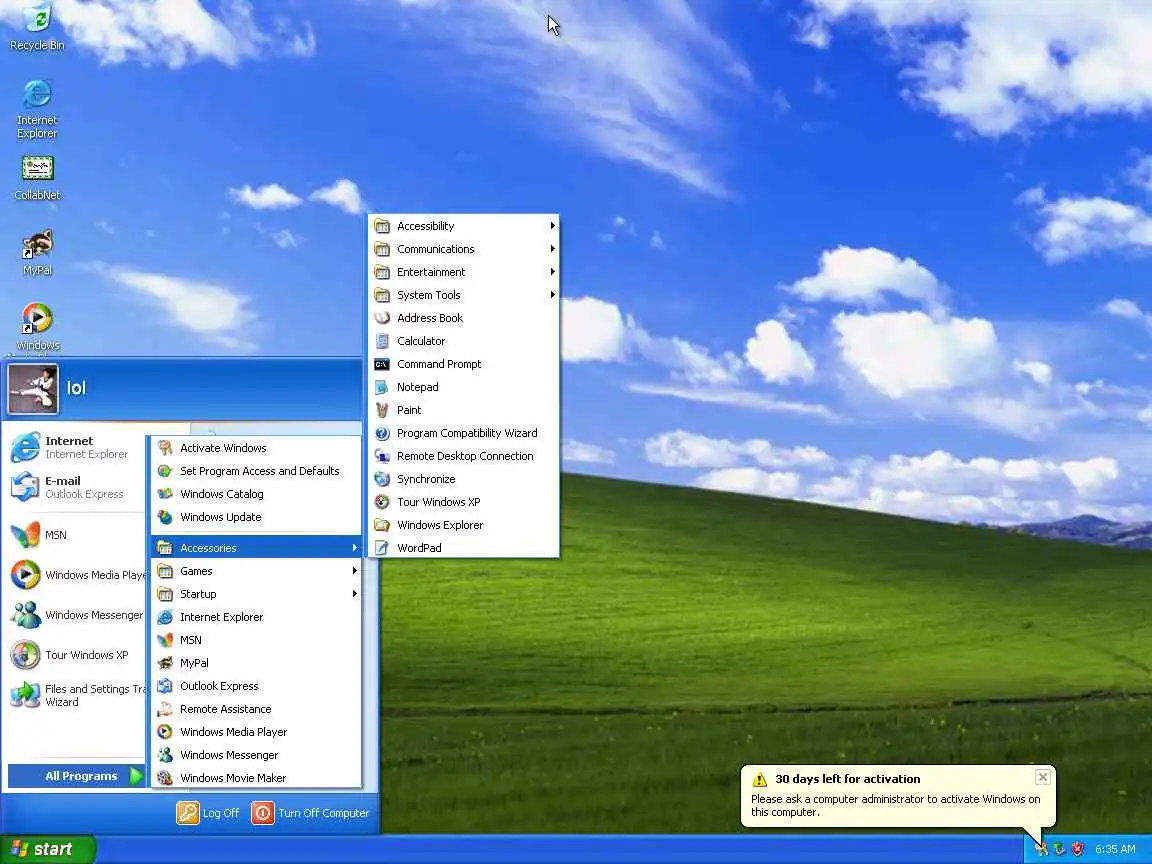
Task: Launch Paint
Action: pyautogui.click(x=464, y=410)
